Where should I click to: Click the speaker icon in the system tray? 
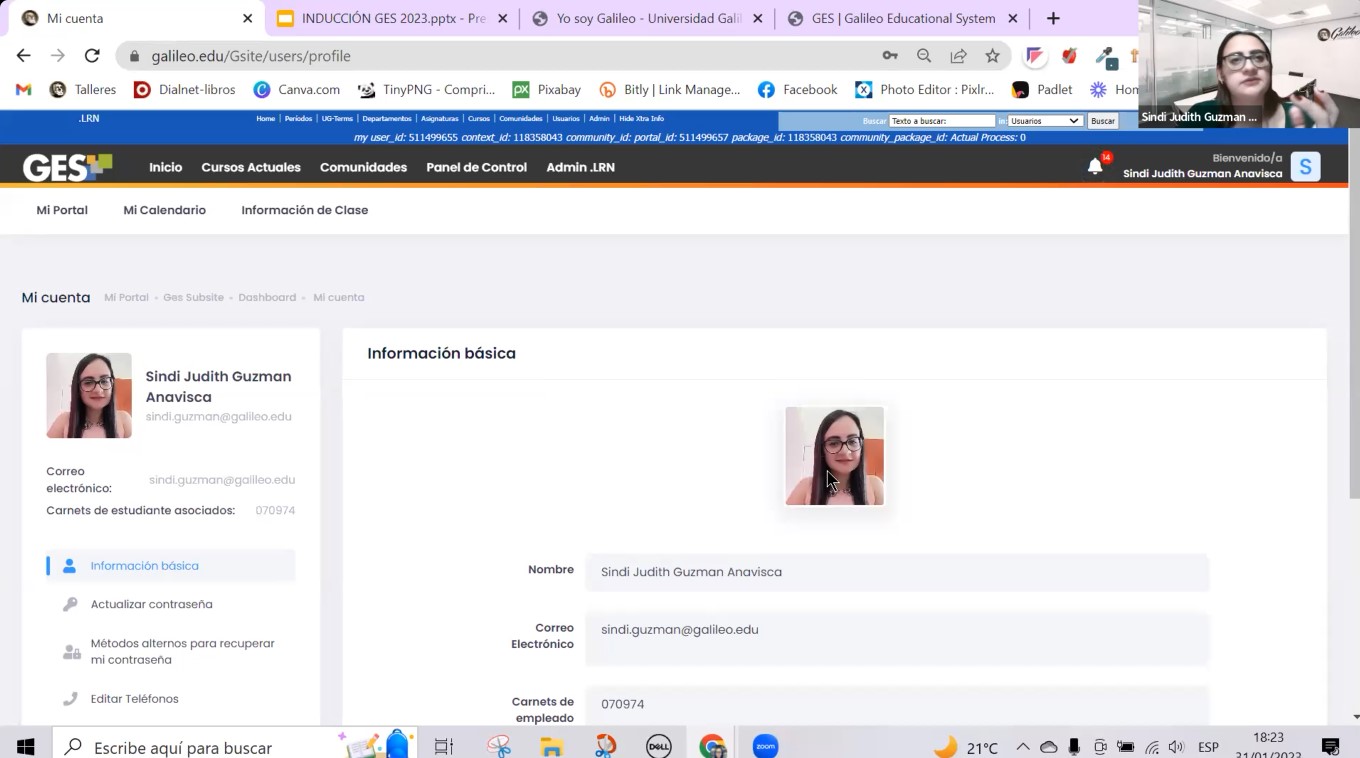tap(1175, 746)
